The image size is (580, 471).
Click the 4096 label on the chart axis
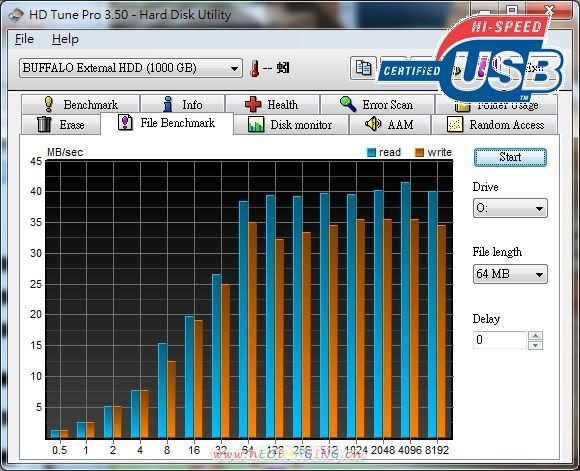[410, 450]
